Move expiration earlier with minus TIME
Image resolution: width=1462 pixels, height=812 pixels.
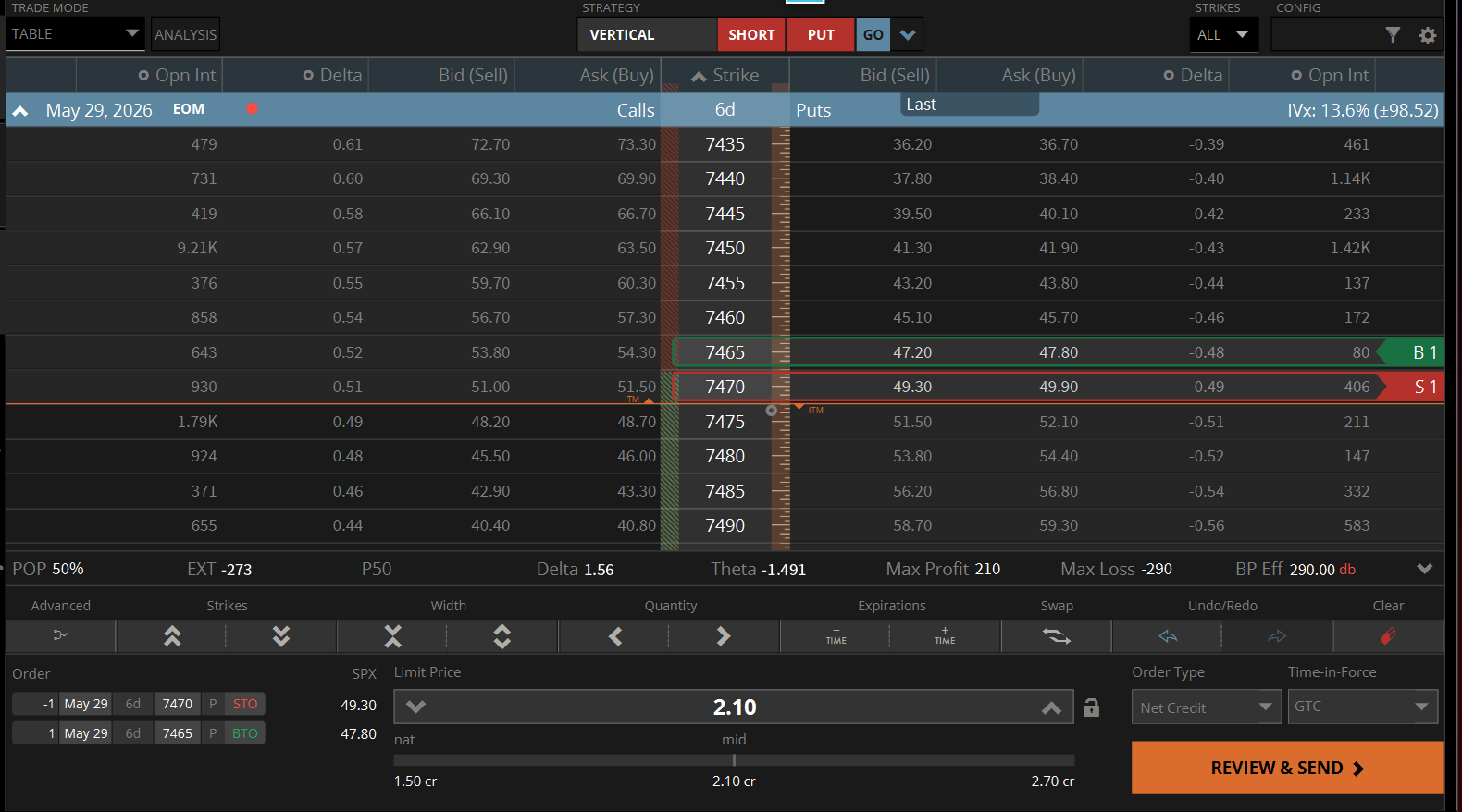point(836,635)
